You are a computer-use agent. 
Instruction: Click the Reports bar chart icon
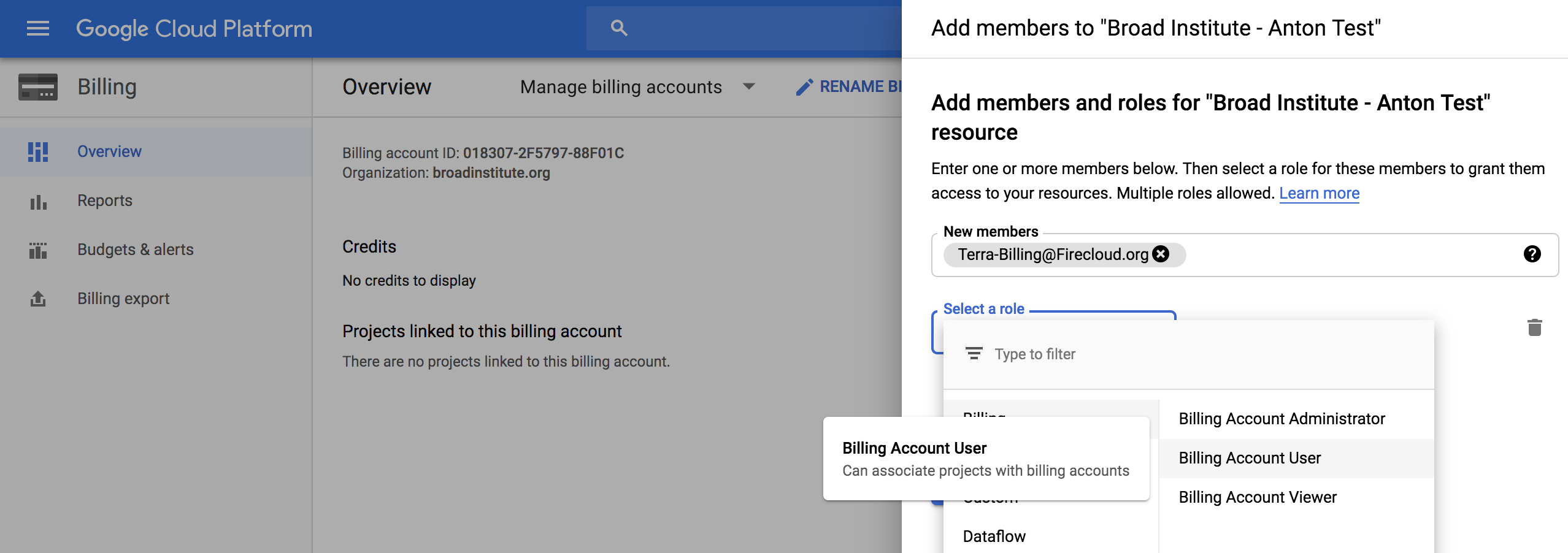[x=38, y=201]
